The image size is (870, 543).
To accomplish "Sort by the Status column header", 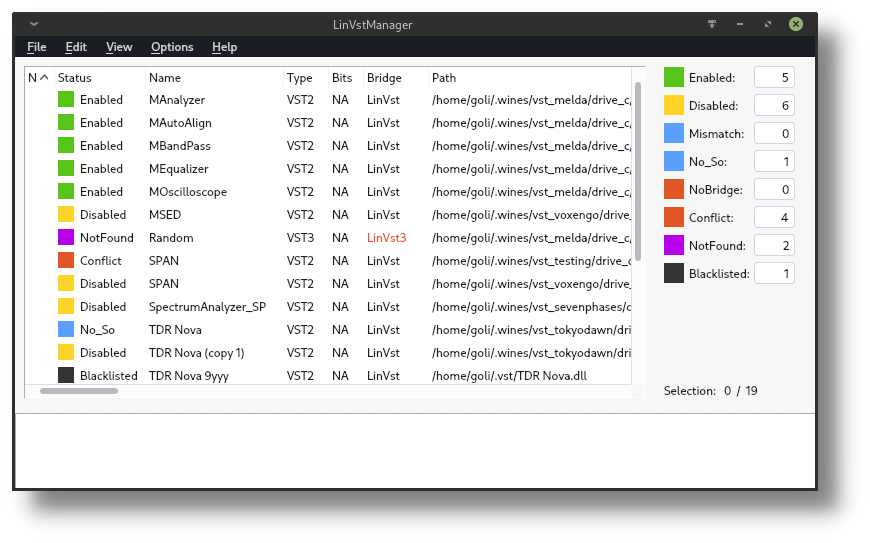I will [100, 78].
